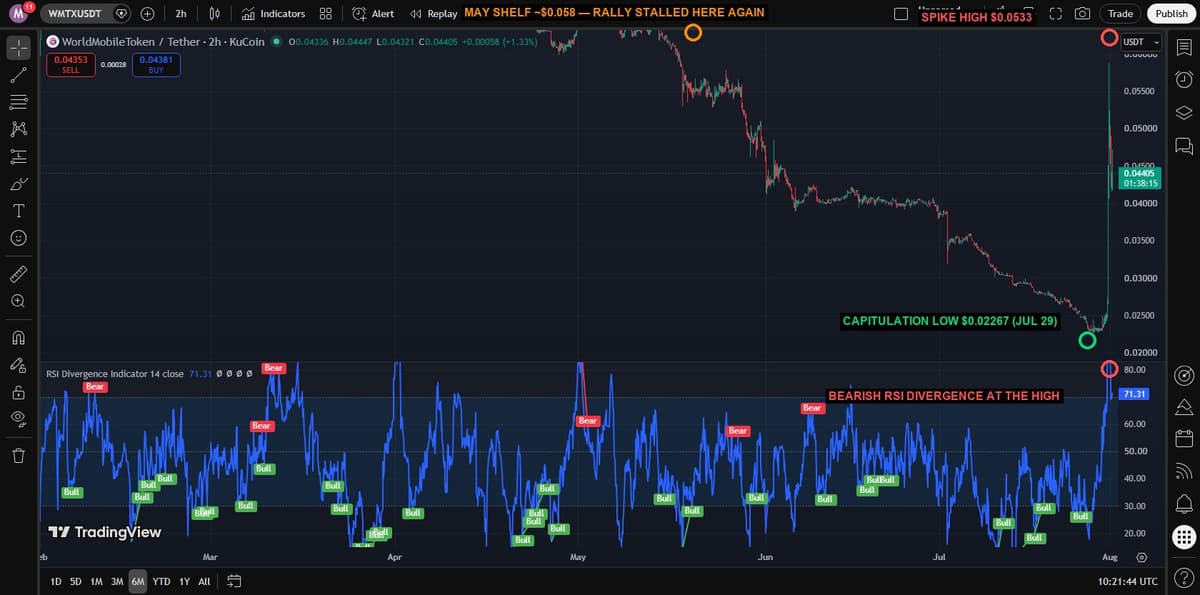Open the watchlist and details panel
Screen dimensions: 1200x595
point(1184,47)
